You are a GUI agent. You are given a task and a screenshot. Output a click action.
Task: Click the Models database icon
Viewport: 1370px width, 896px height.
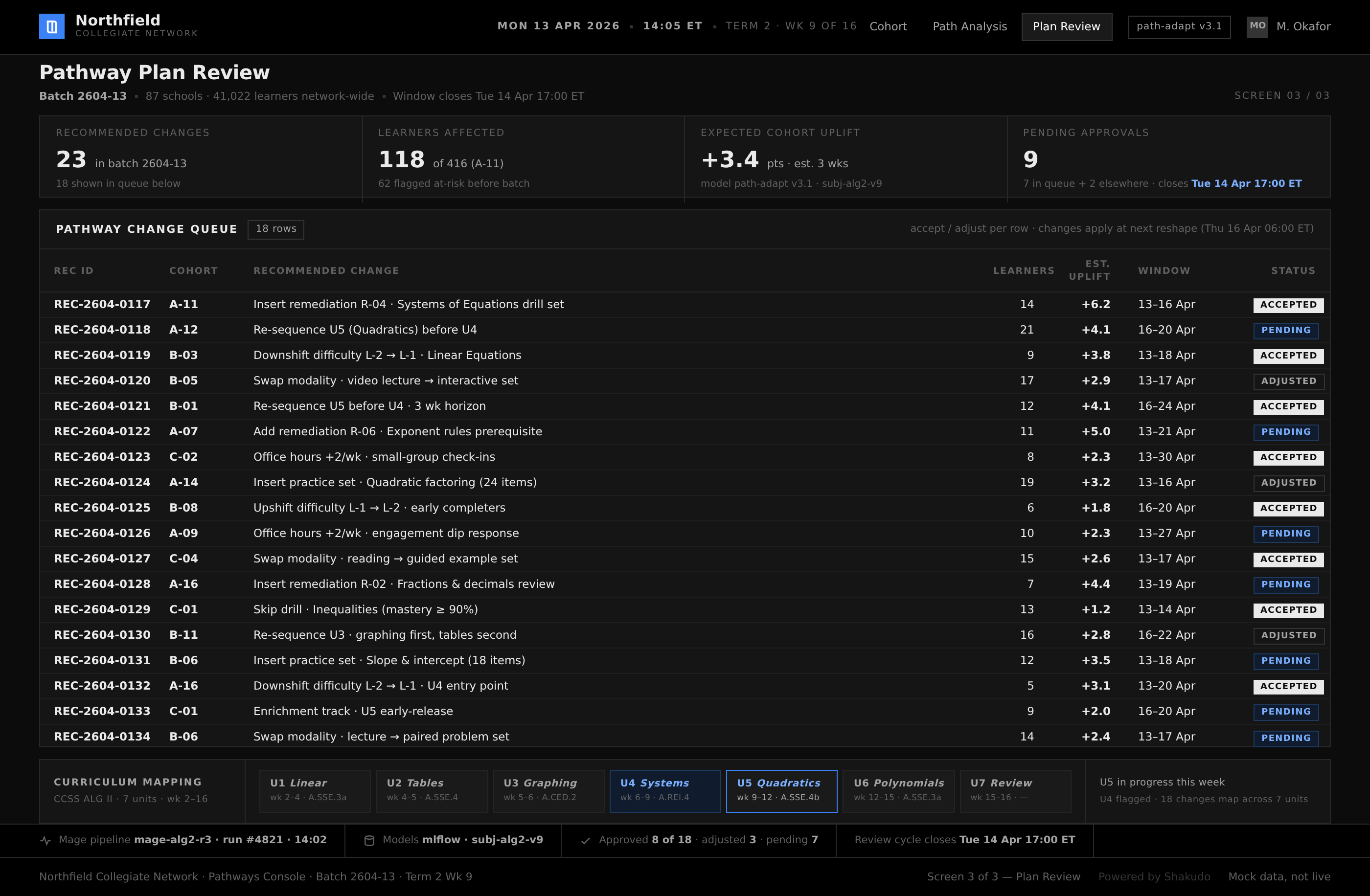point(369,840)
